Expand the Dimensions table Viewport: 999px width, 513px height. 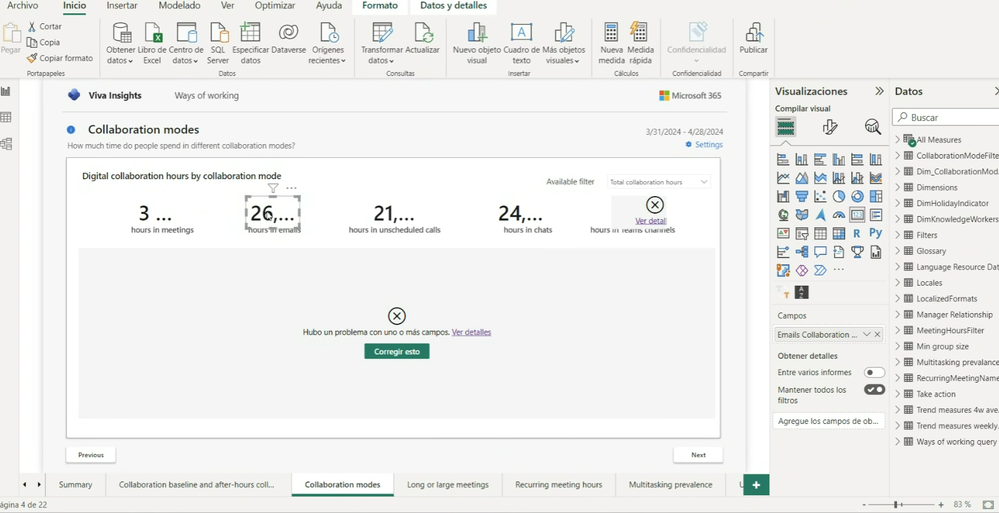898,187
